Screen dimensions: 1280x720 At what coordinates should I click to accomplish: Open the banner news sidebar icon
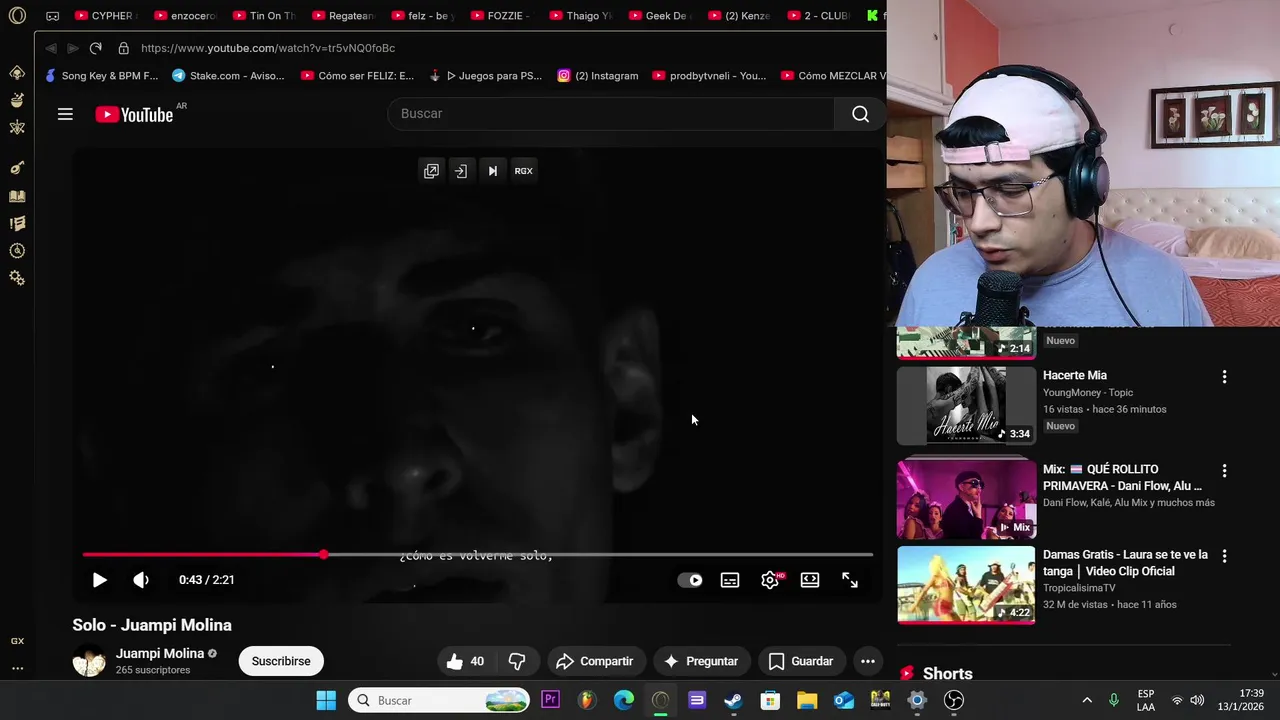17,223
